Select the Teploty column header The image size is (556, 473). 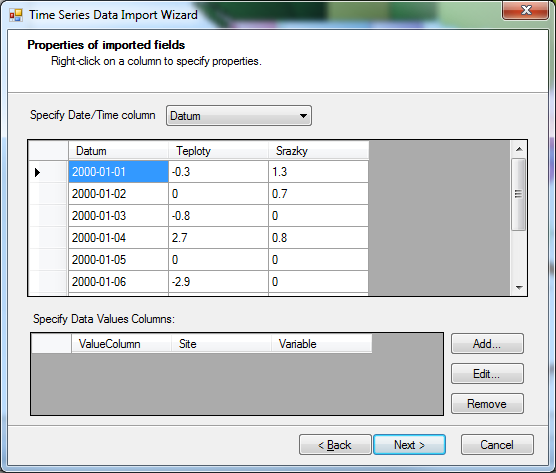[x=218, y=151]
